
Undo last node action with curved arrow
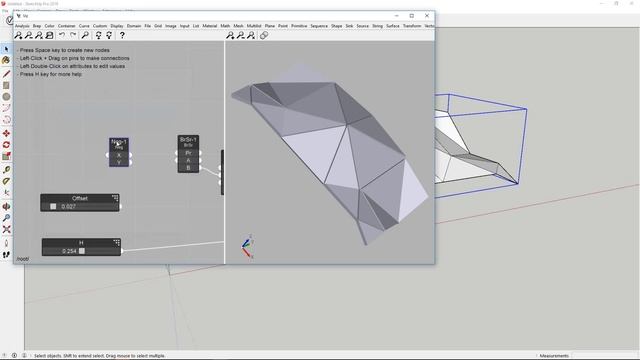[x=62, y=36]
